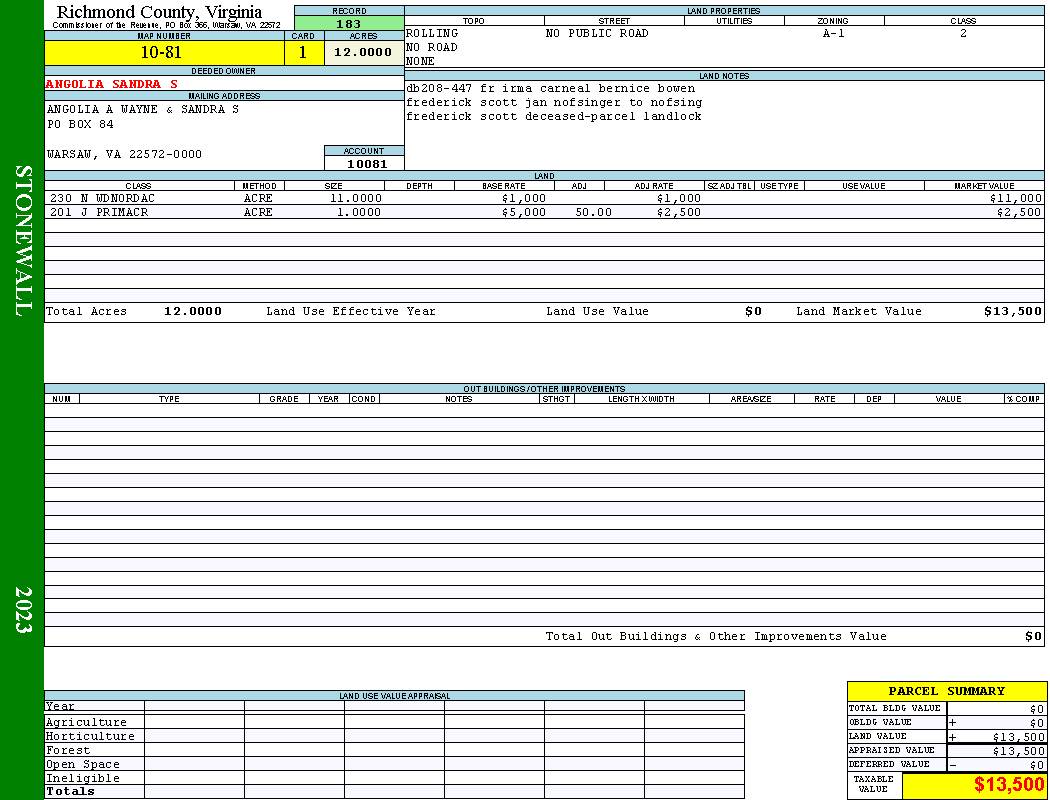Click Open Space row label
Image resolution: width=1050 pixels, height=800 pixels.
[82, 765]
